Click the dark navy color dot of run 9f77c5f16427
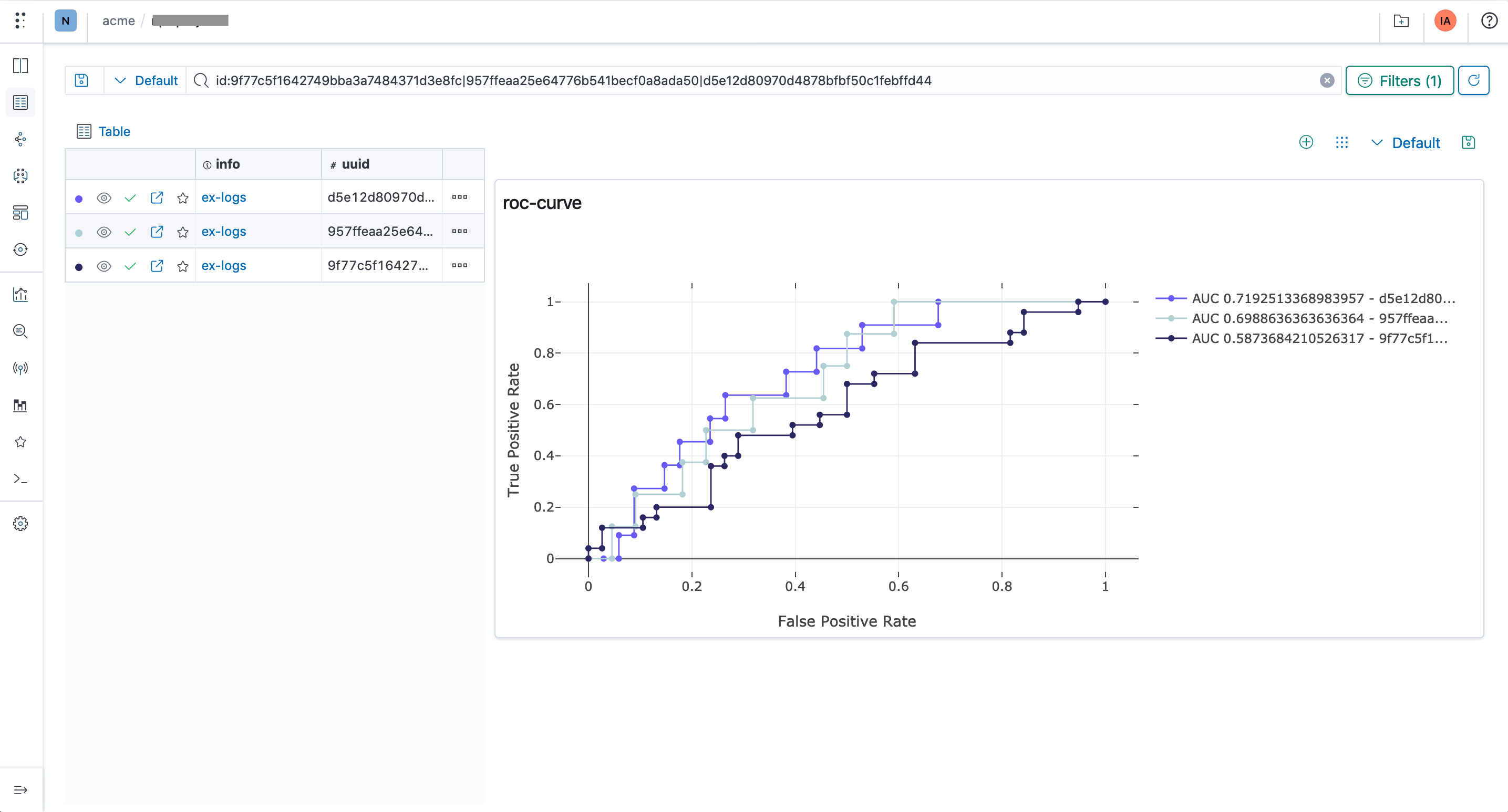Screen dimensions: 1508x812 coord(78,267)
